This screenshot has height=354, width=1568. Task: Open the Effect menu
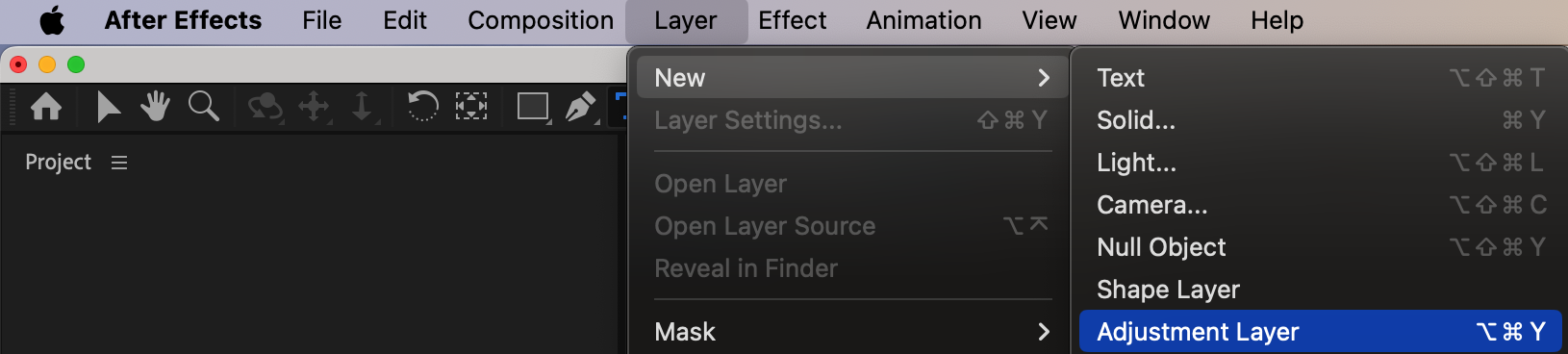click(792, 20)
